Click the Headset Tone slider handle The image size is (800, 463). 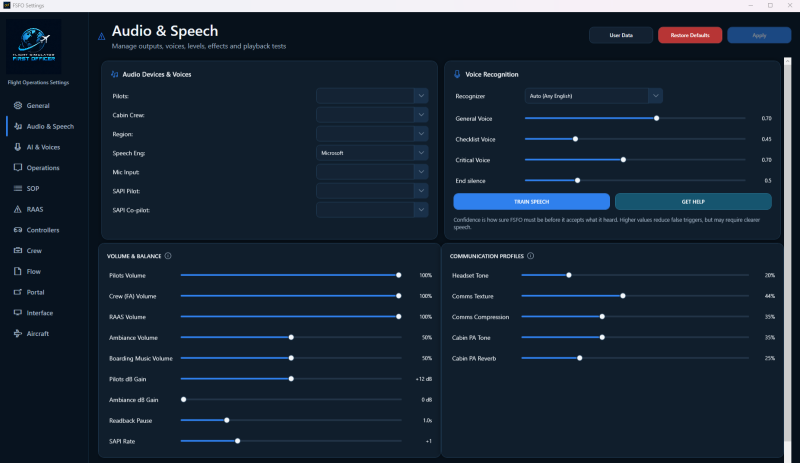(x=569, y=275)
